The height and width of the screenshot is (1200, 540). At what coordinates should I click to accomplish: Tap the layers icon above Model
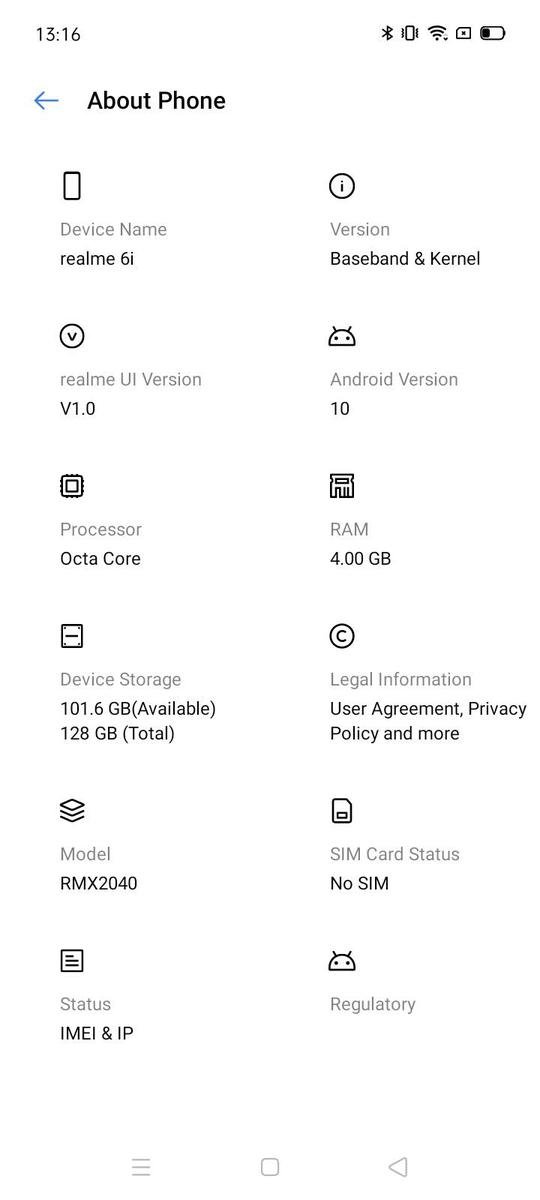point(72,811)
